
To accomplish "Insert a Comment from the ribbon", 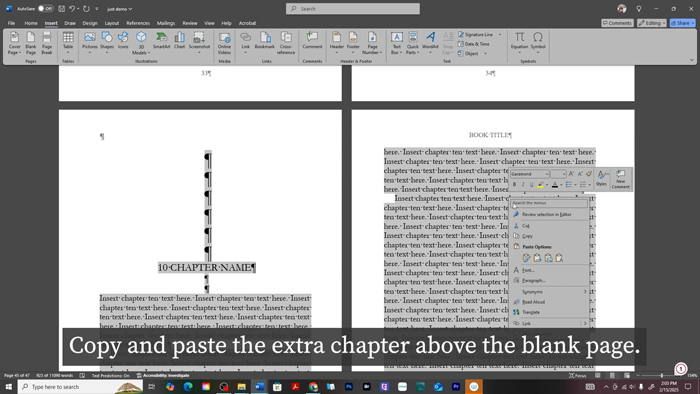I will tap(312, 41).
